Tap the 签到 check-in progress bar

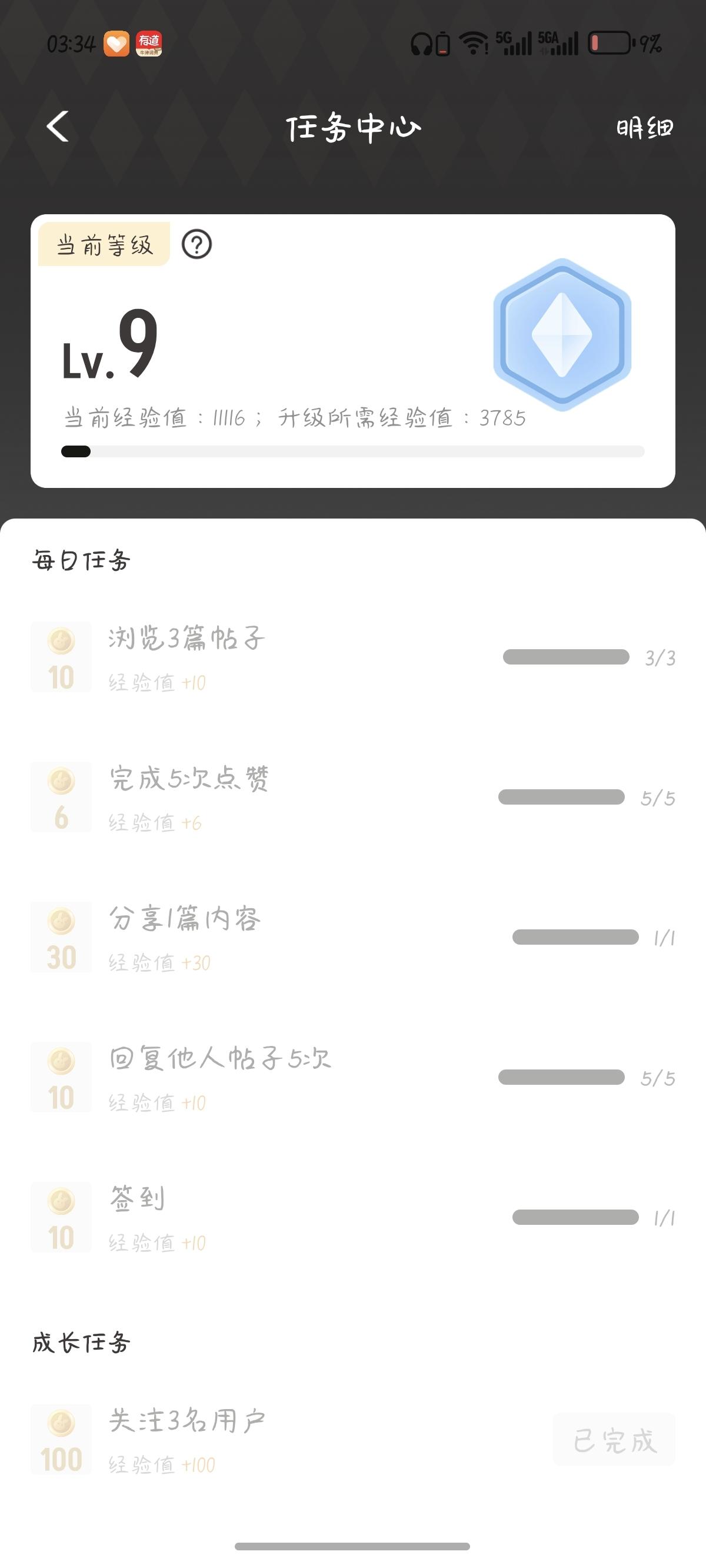(575, 1217)
